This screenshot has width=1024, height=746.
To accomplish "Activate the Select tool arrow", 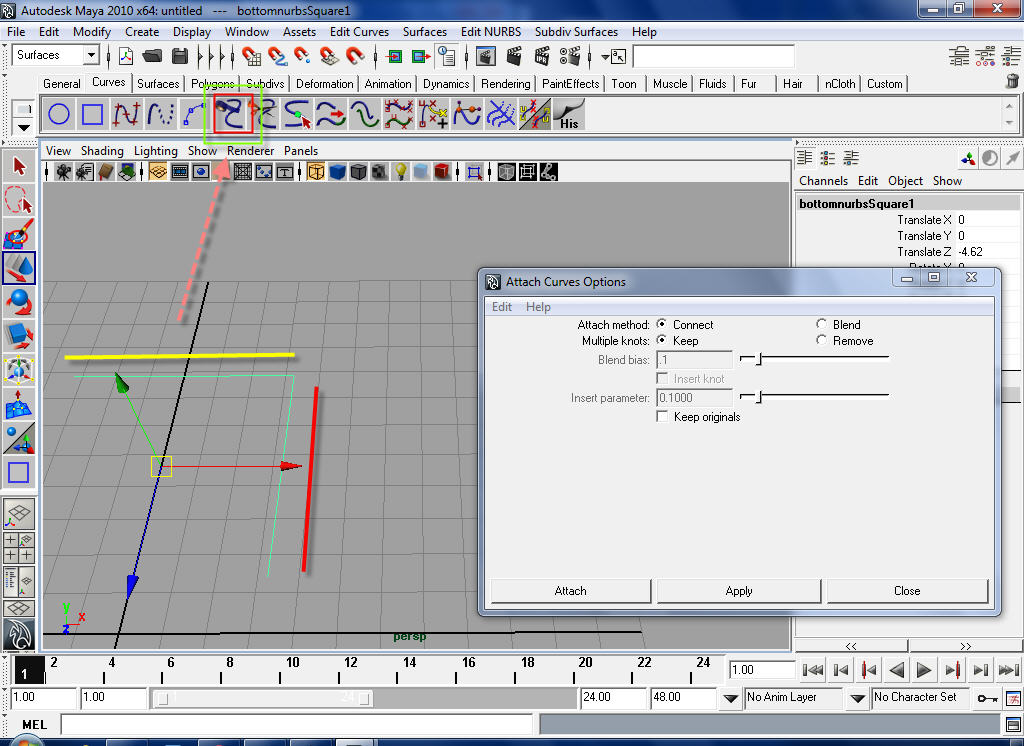I will click(19, 166).
